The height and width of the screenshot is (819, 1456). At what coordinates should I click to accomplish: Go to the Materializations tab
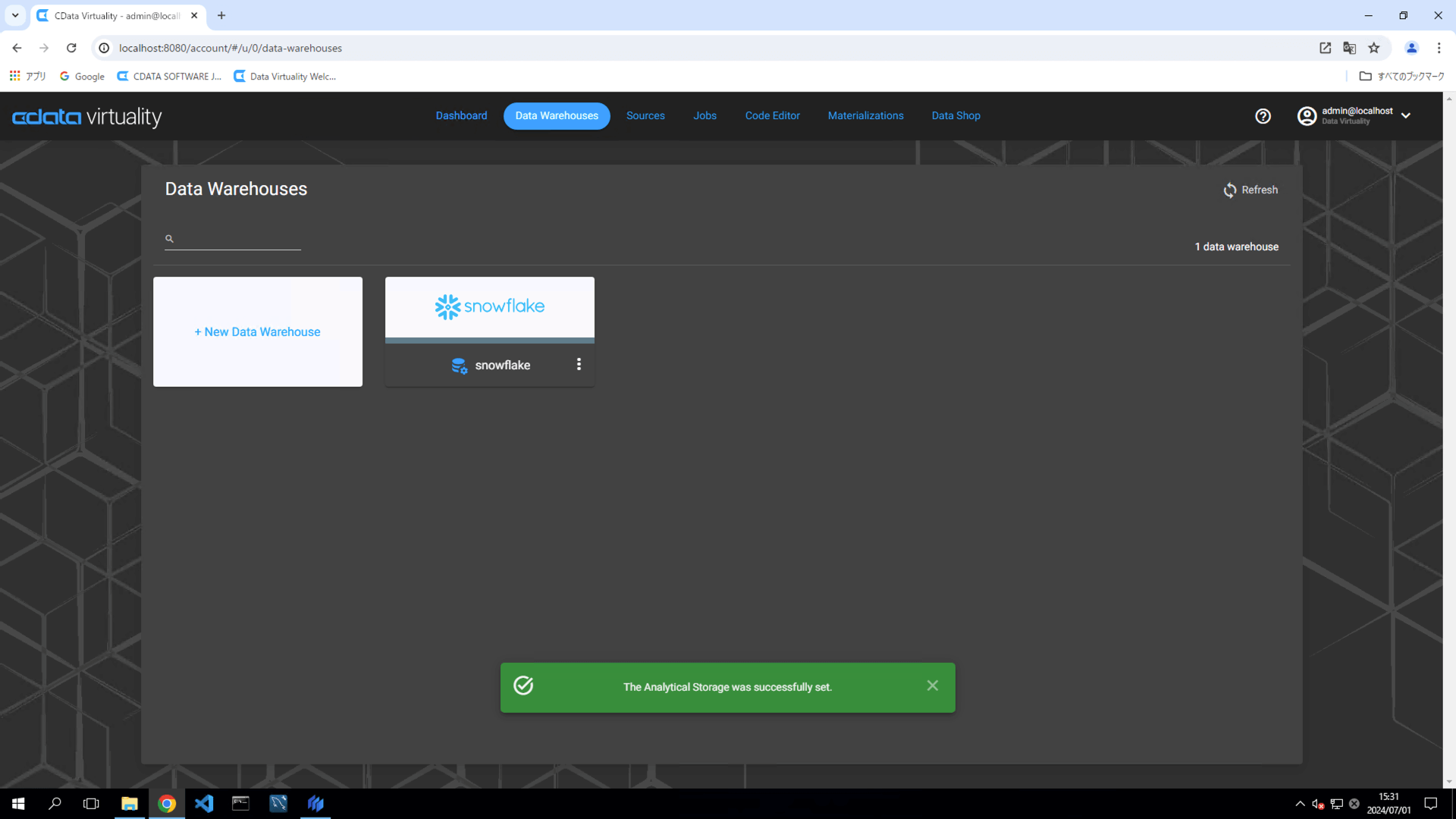click(865, 116)
